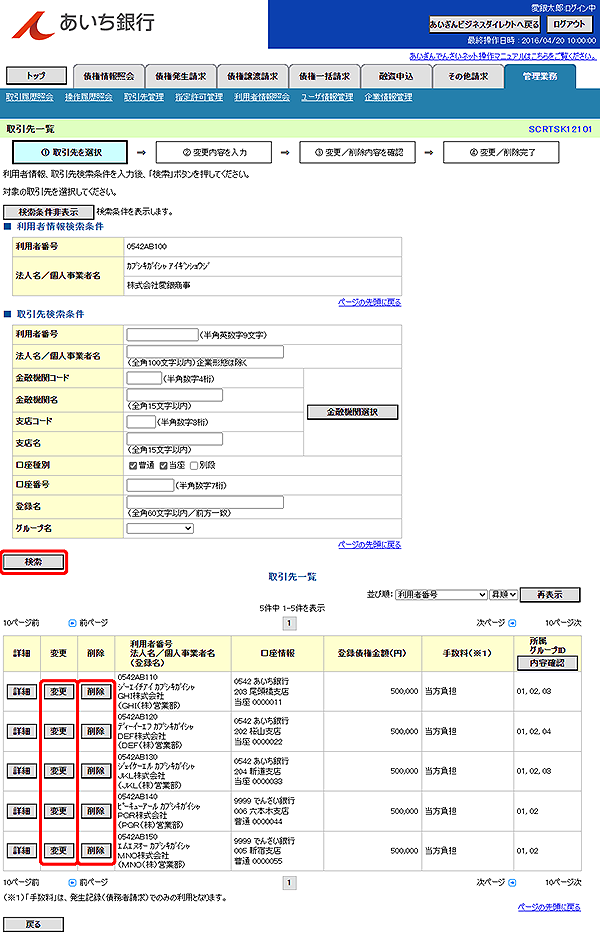Click the 前ページ arrow icon above the table

click(x=73, y=623)
